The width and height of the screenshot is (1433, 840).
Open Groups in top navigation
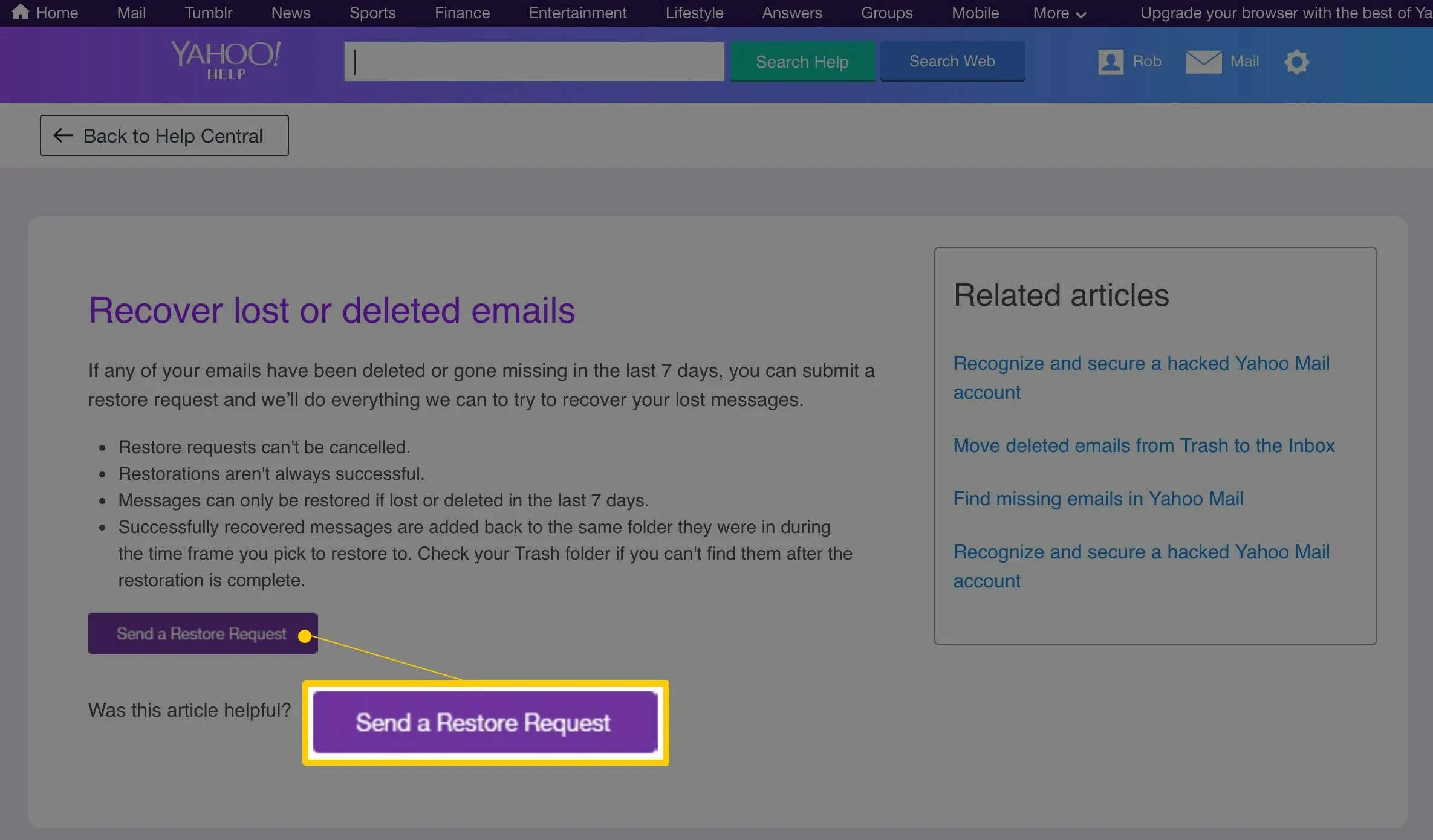point(887,13)
